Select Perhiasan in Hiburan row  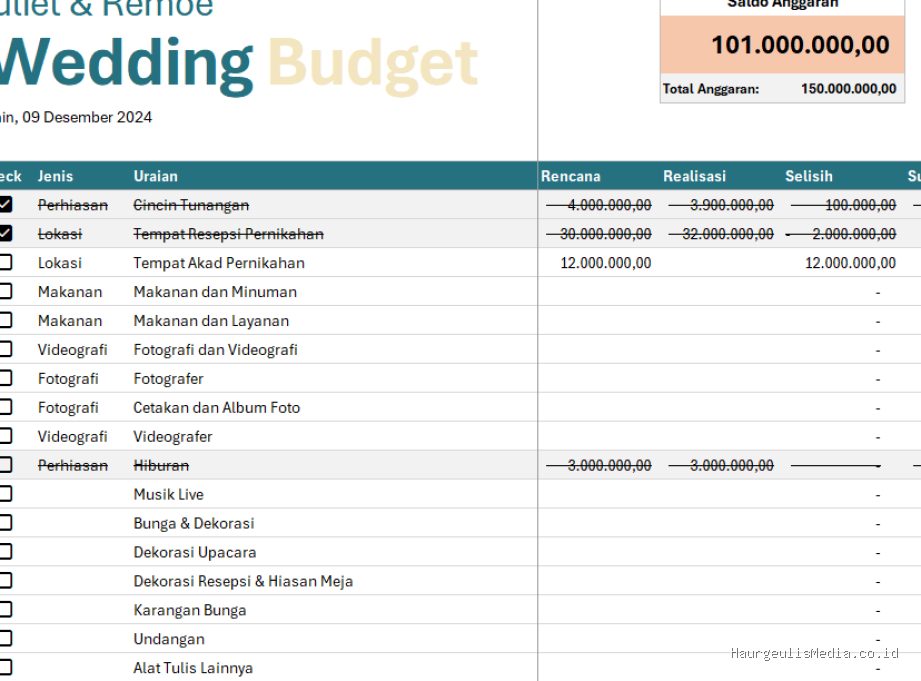[73, 465]
